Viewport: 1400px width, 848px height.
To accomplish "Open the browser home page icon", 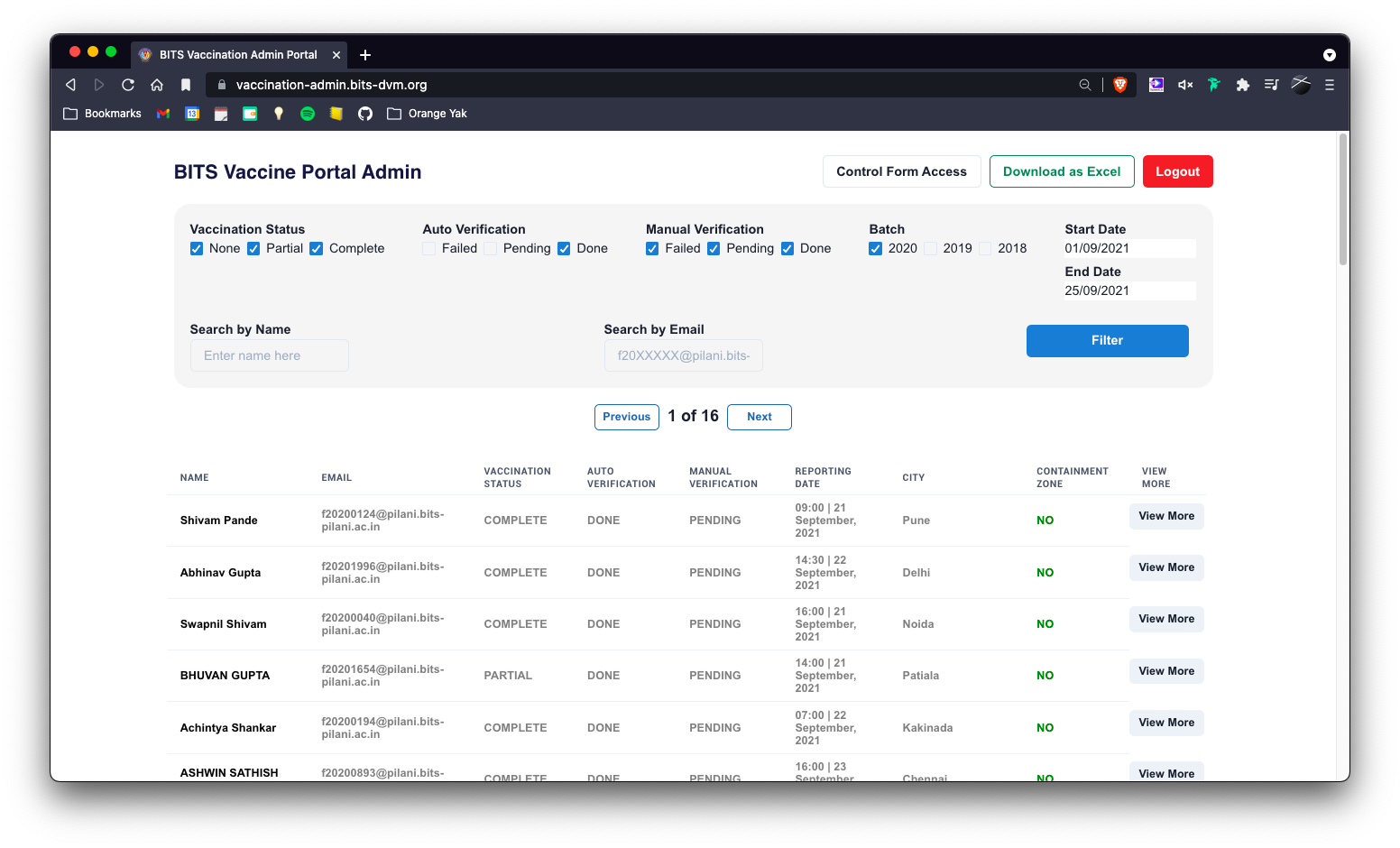I will point(157,85).
